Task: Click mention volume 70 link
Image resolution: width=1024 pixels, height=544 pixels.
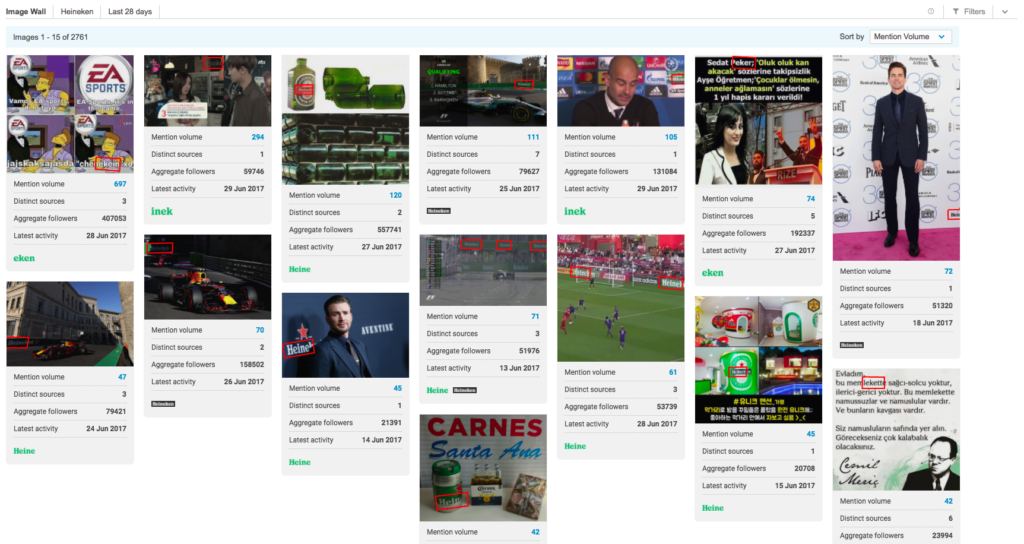Action: (260, 330)
